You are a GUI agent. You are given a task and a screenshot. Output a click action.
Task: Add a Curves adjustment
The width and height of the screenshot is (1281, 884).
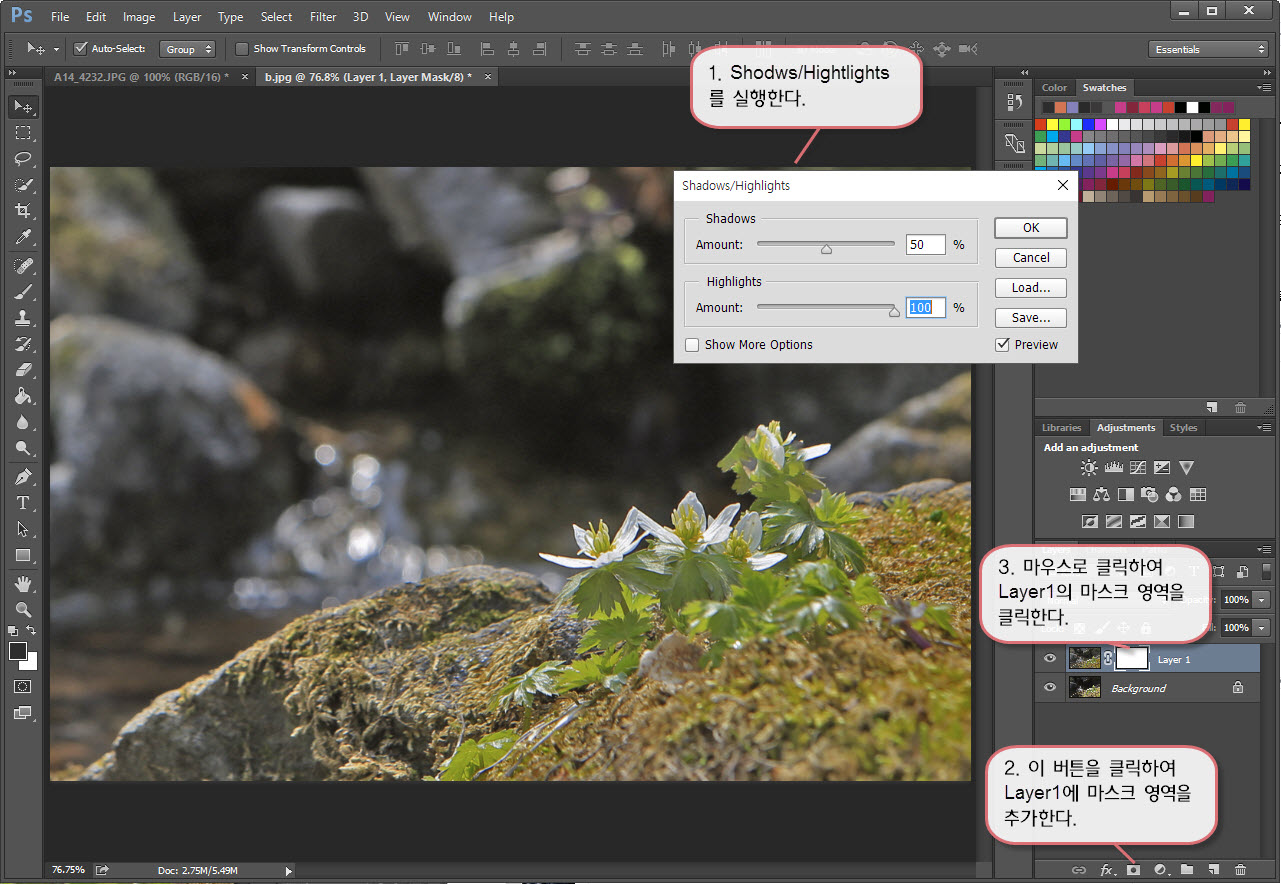pos(1137,468)
